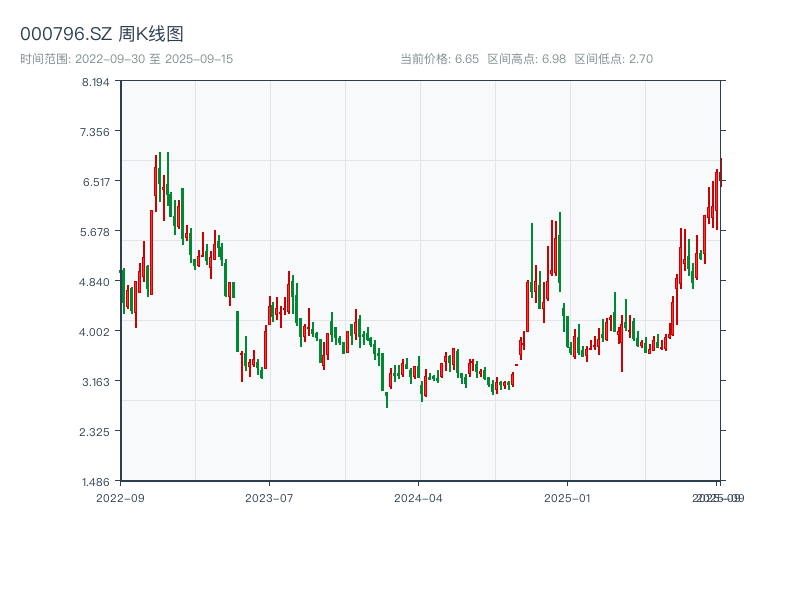Click x-axis label 2025-01
The height and width of the screenshot is (600, 800).
[x=567, y=498]
